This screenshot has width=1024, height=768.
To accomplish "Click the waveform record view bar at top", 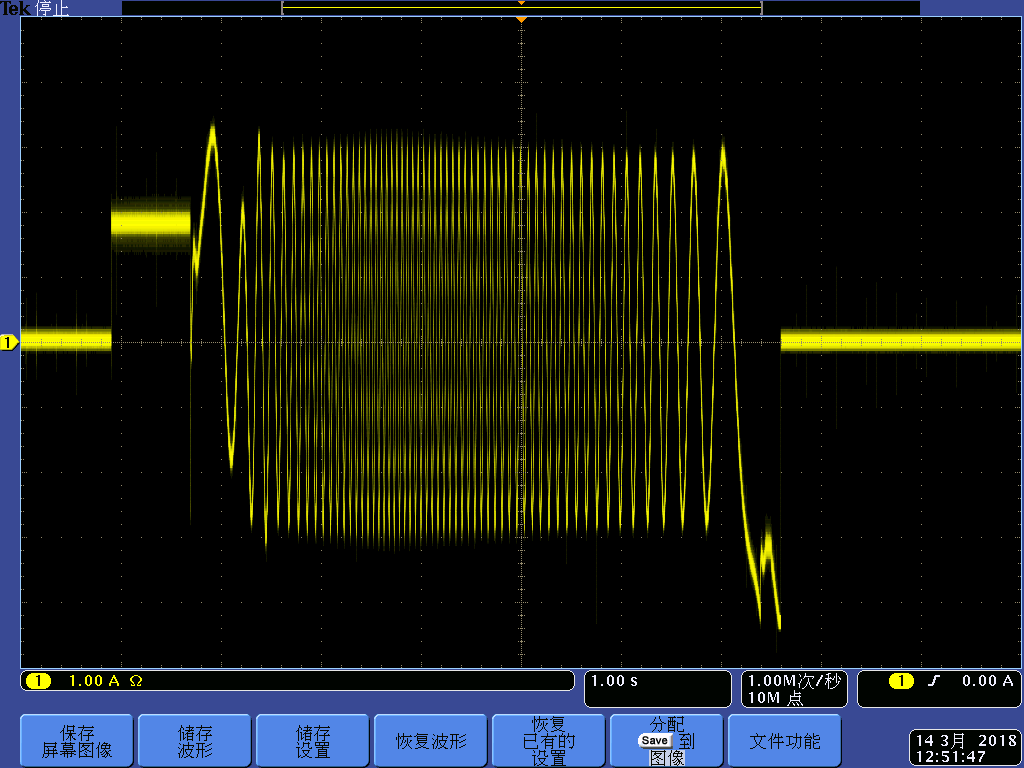I will pos(521,8).
